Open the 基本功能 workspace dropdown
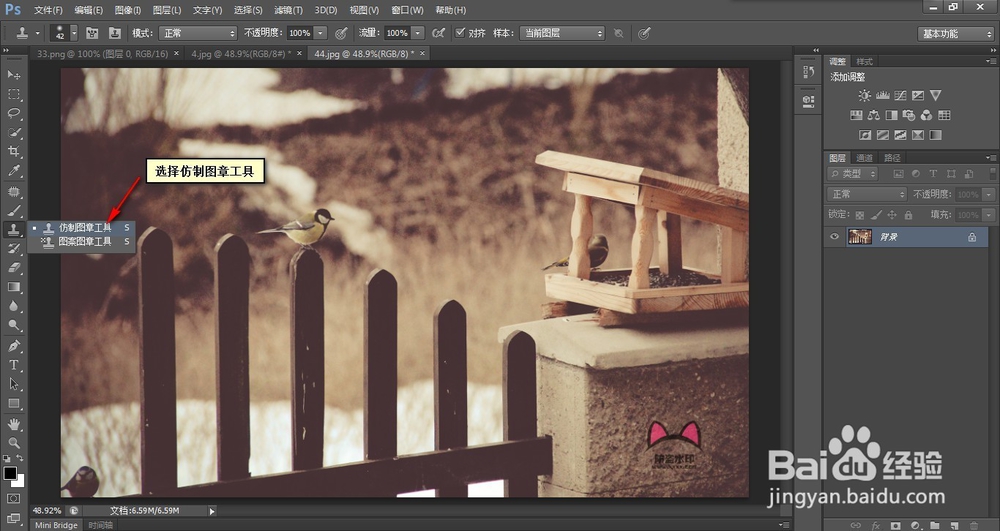The height and width of the screenshot is (531, 1000). [955, 34]
